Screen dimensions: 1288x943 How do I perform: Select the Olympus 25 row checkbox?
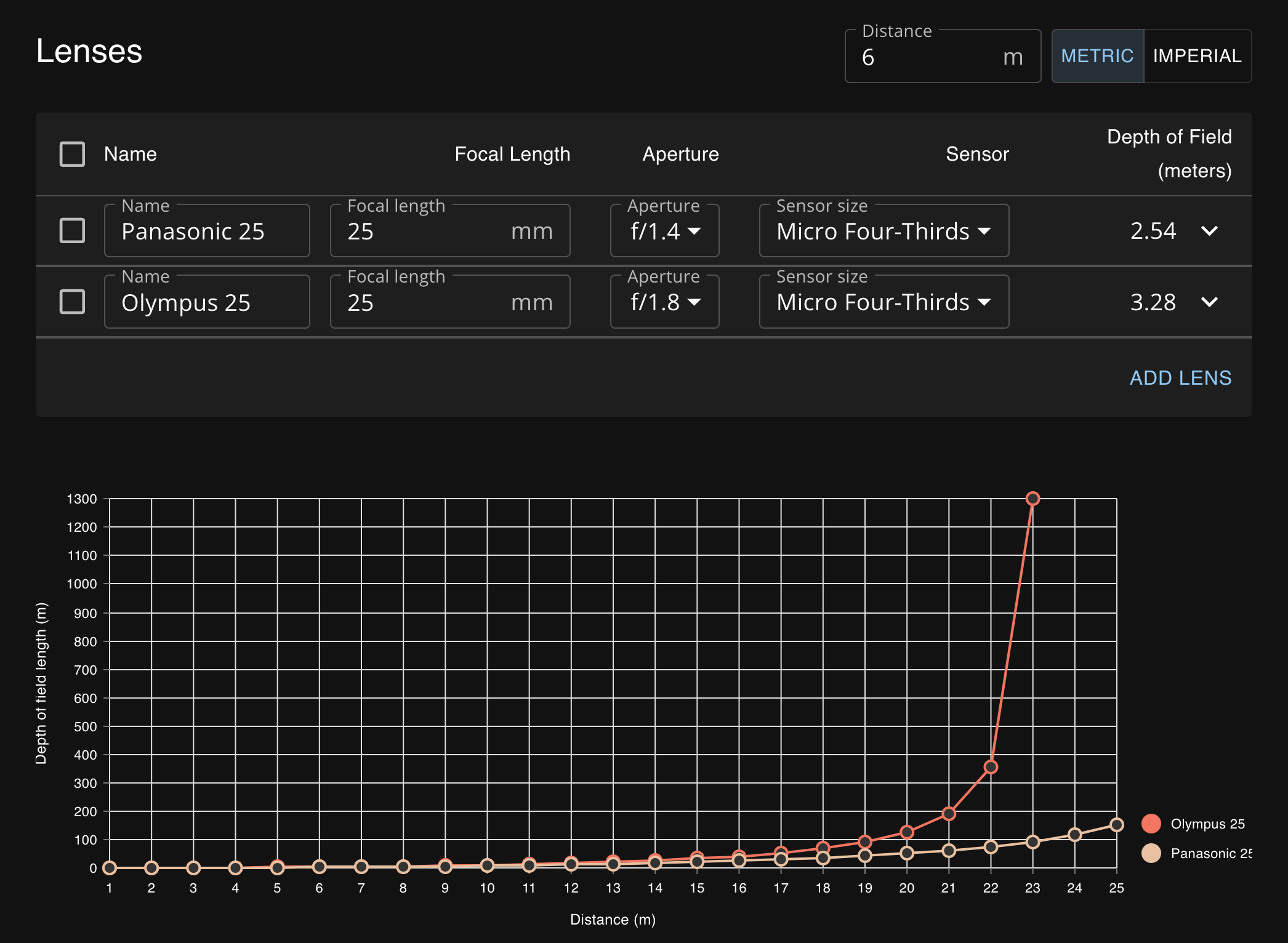72,302
